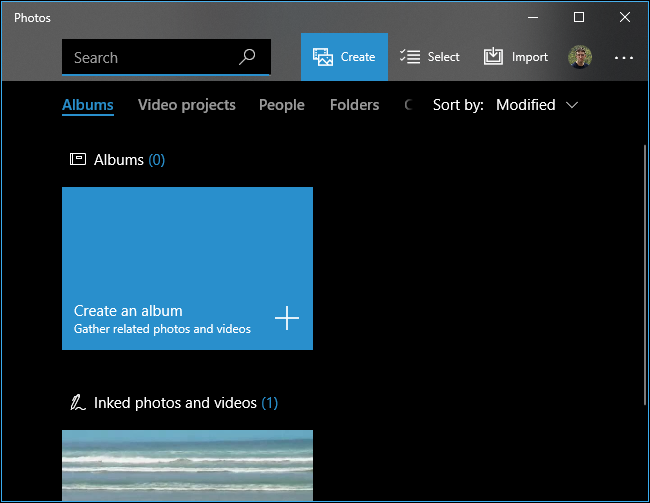The image size is (650, 503).
Task: Switch to the People tab
Action: coord(281,105)
